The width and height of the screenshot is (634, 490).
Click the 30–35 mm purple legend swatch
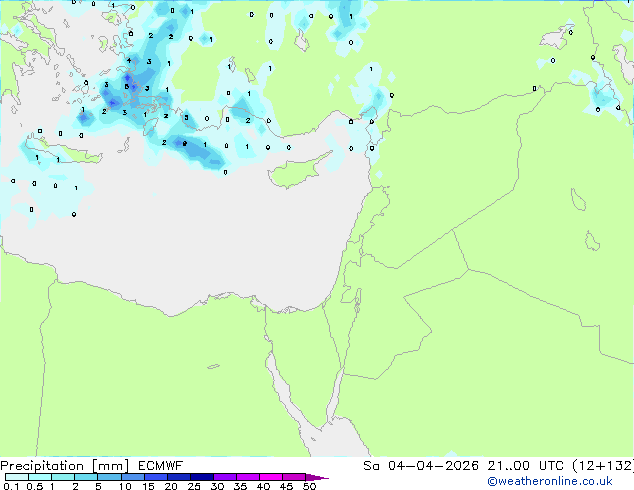click(x=225, y=477)
